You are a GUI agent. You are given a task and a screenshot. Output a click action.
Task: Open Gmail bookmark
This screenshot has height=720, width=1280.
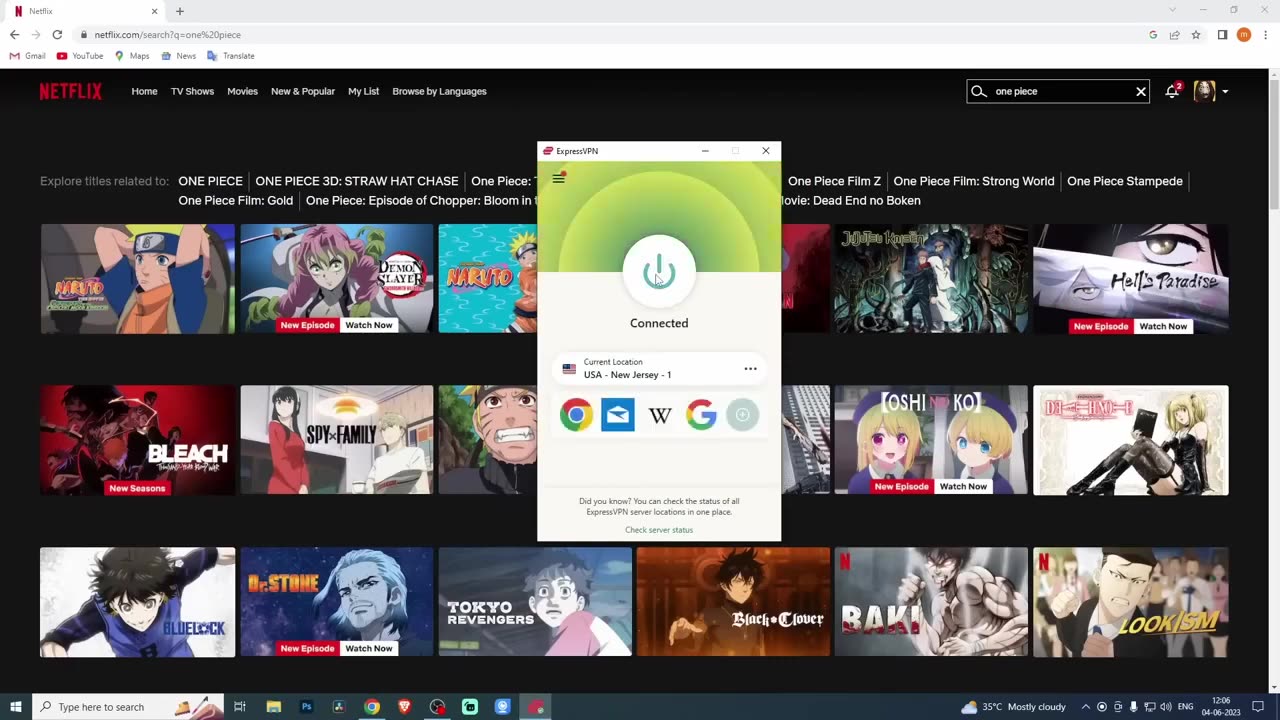[x=28, y=56]
